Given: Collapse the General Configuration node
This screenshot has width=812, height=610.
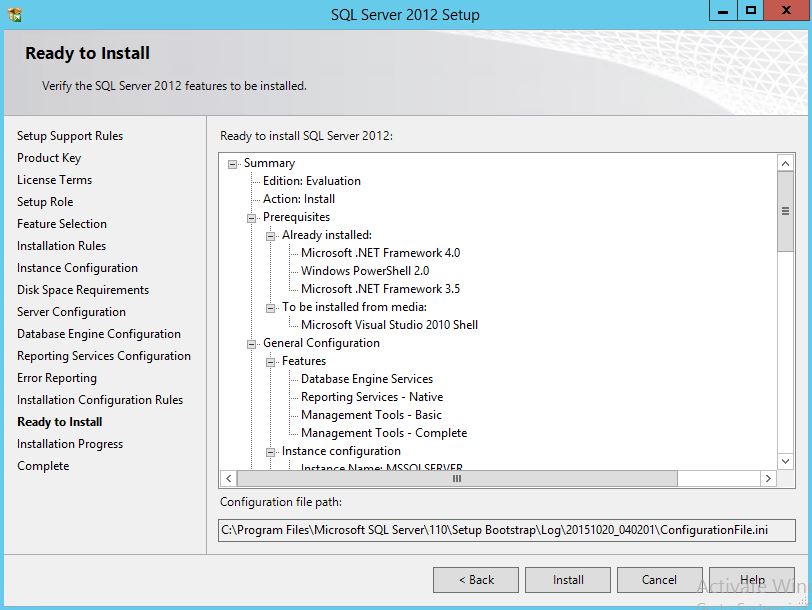Looking at the screenshot, I should (252, 344).
